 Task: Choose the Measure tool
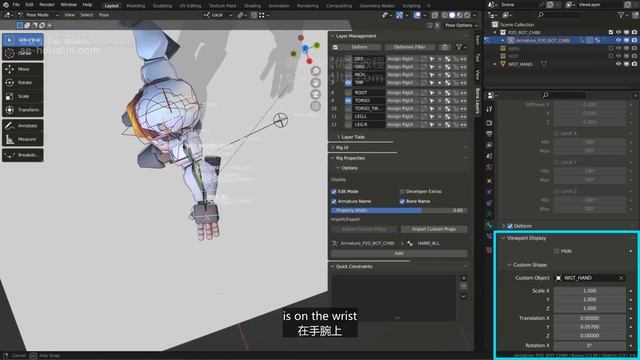point(23,139)
